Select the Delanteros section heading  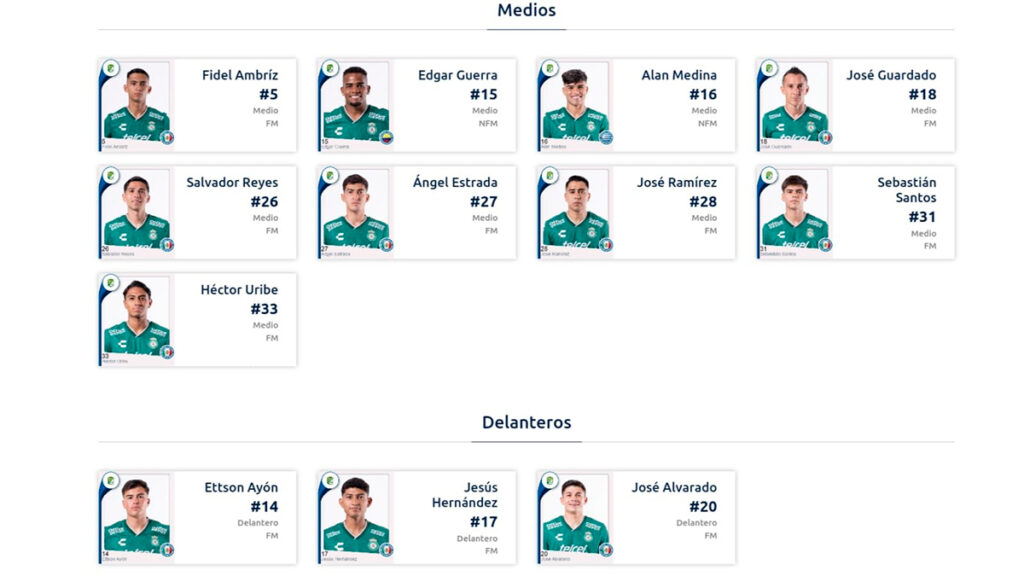pos(526,423)
